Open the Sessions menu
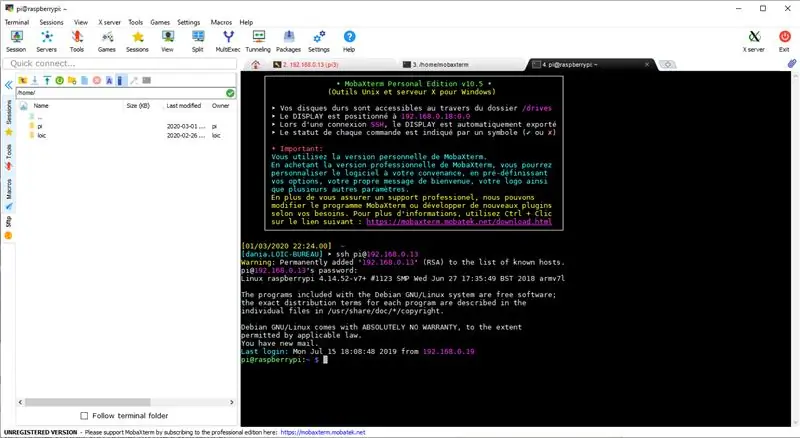Image resolution: width=800 pixels, height=438 pixels. point(52,22)
